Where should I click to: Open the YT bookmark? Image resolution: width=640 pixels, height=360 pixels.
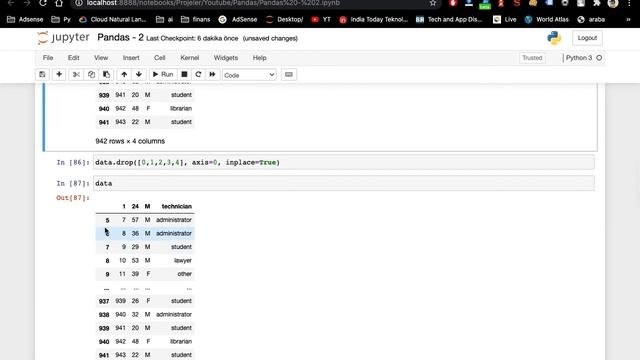(321, 20)
